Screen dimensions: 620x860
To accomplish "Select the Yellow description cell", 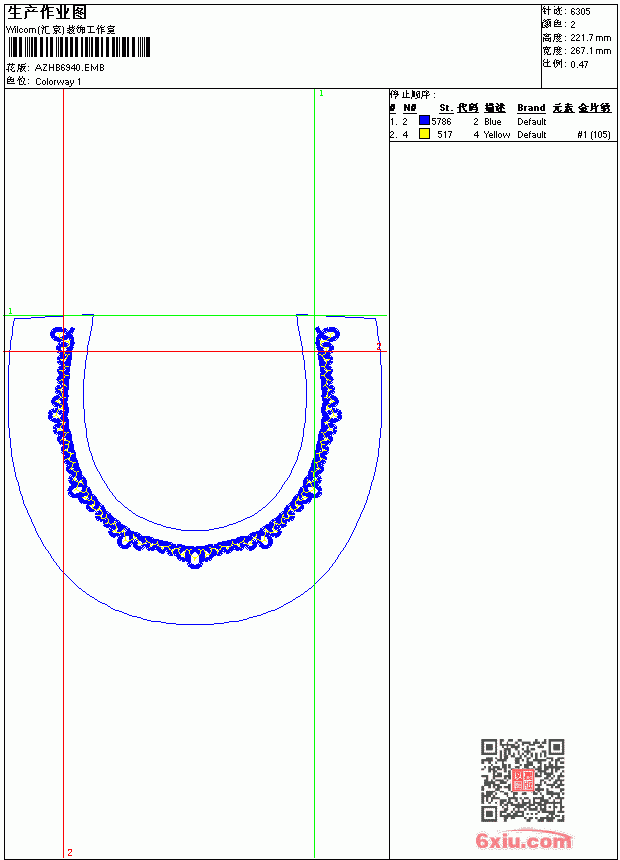I will pos(497,134).
